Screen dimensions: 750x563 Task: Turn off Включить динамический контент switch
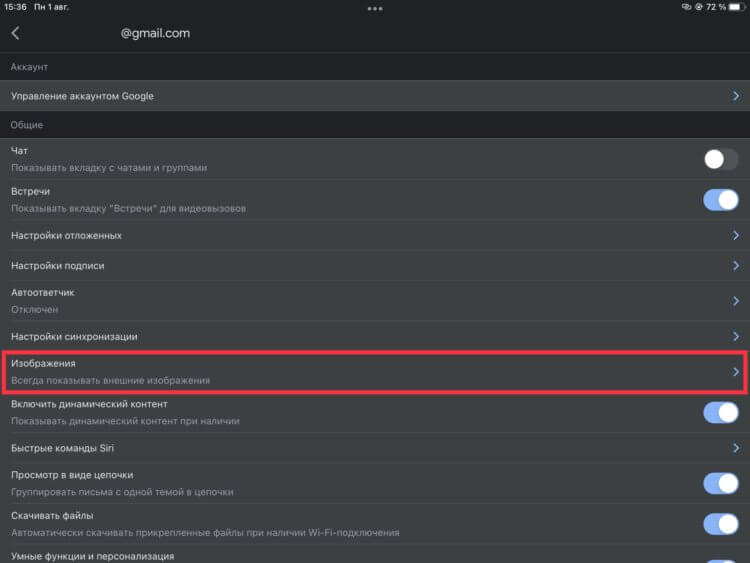(x=721, y=412)
